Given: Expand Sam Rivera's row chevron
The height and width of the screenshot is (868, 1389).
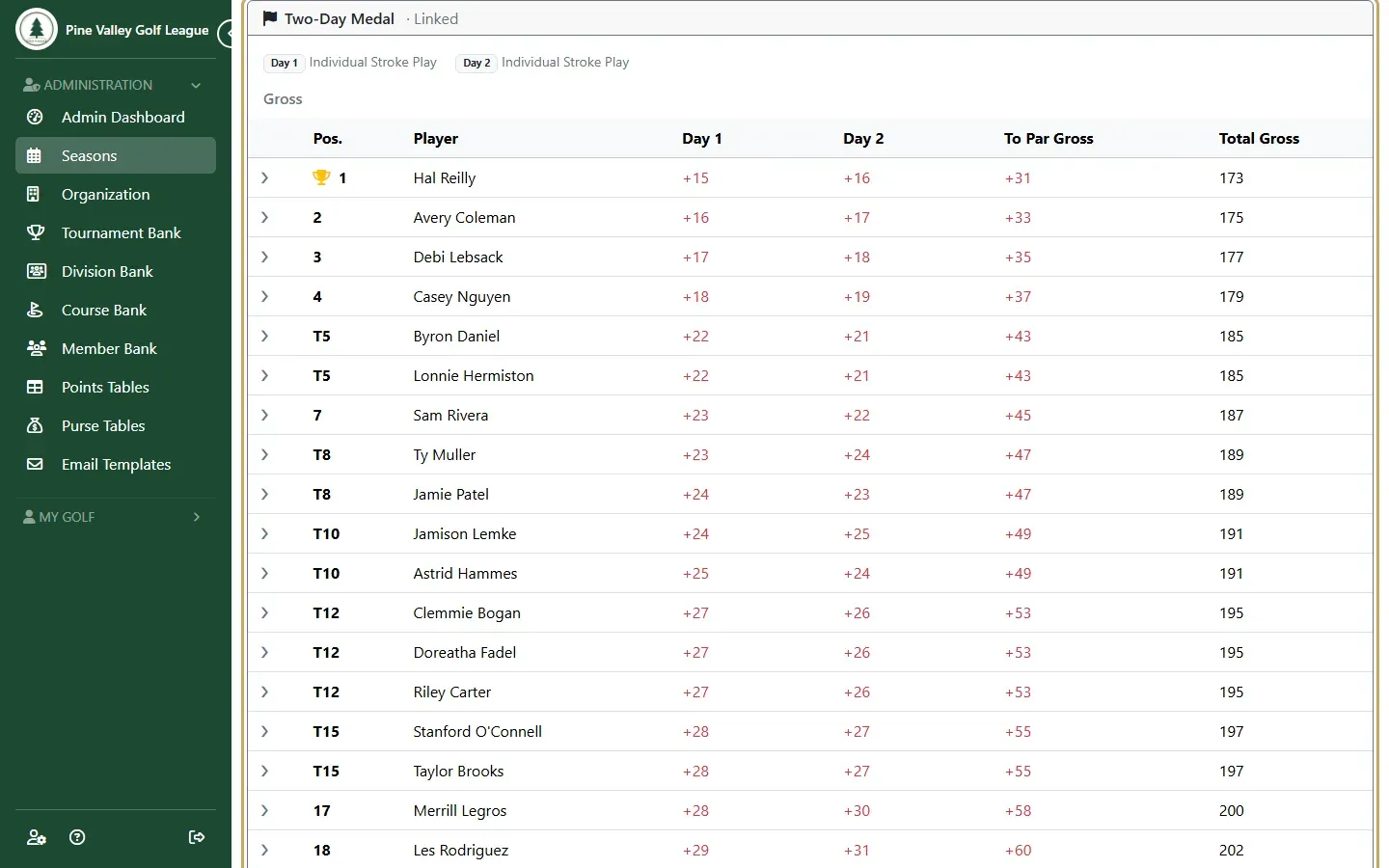Looking at the screenshot, I should [x=264, y=415].
